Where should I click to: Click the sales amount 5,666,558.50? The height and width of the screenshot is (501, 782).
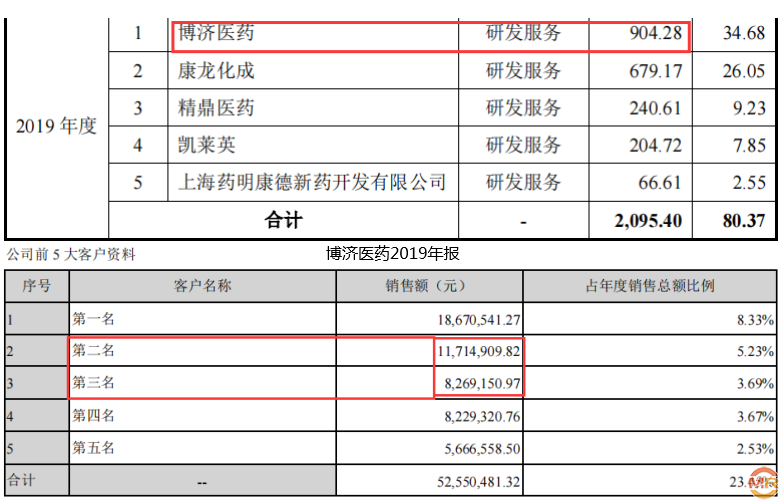(482, 449)
